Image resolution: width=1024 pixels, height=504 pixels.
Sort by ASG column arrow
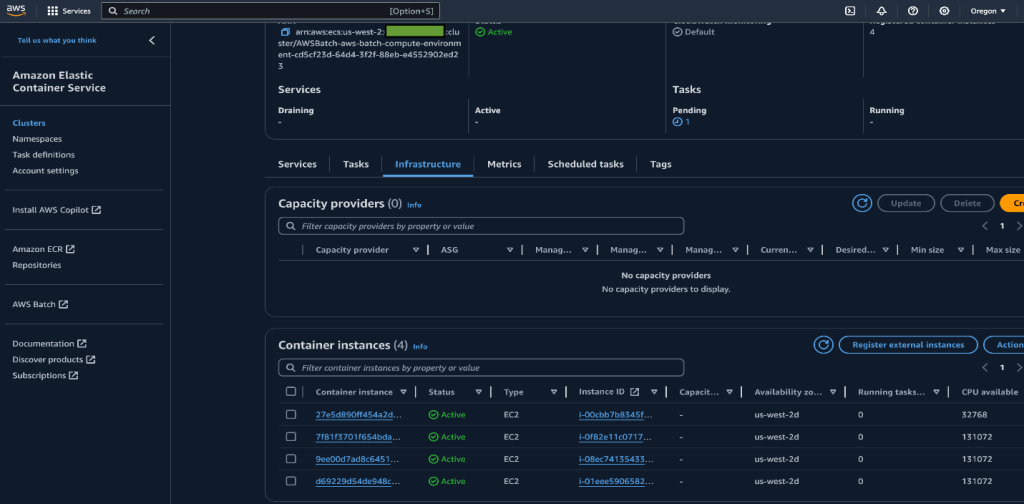point(510,250)
